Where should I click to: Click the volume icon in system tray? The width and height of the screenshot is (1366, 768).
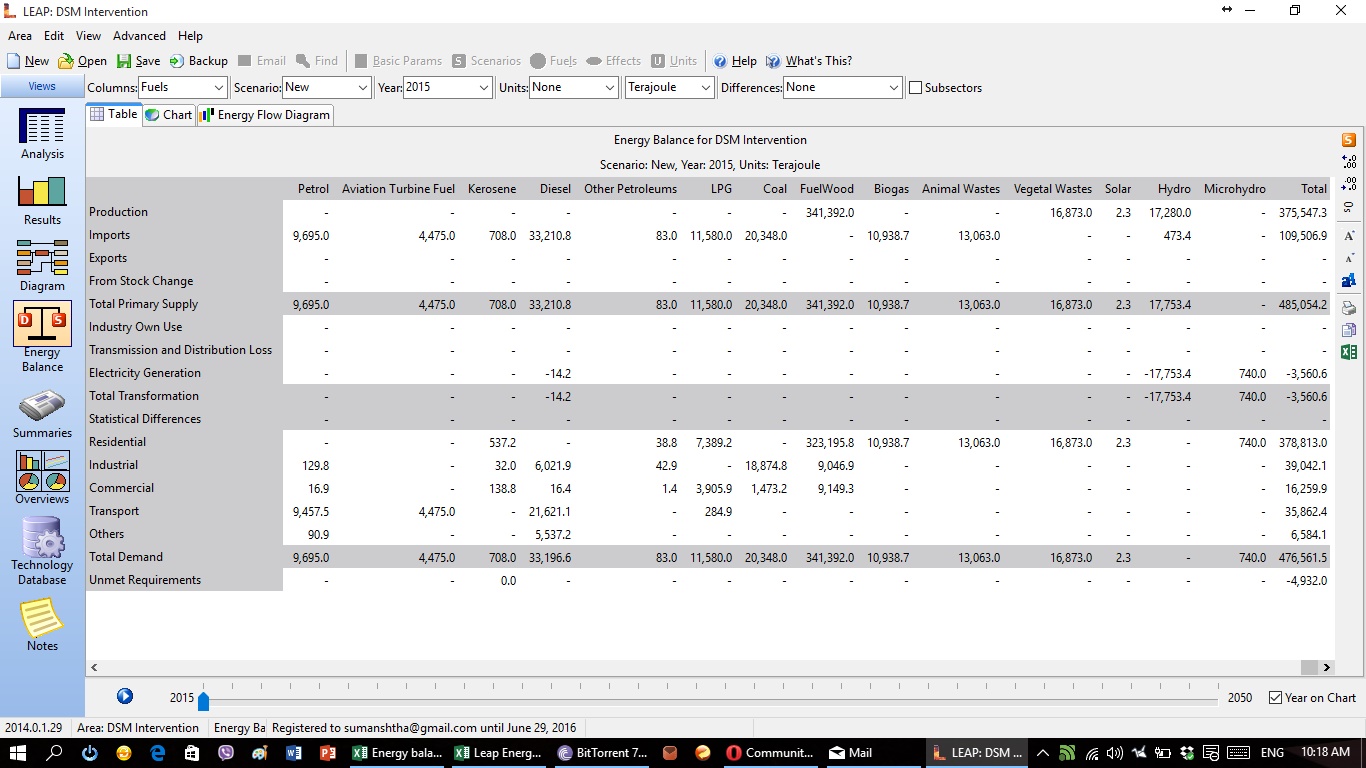point(1115,753)
